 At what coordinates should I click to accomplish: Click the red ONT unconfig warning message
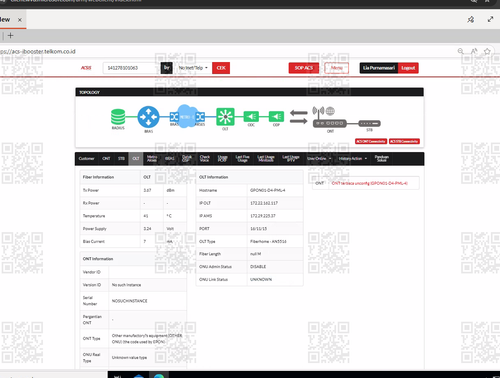[369, 183]
